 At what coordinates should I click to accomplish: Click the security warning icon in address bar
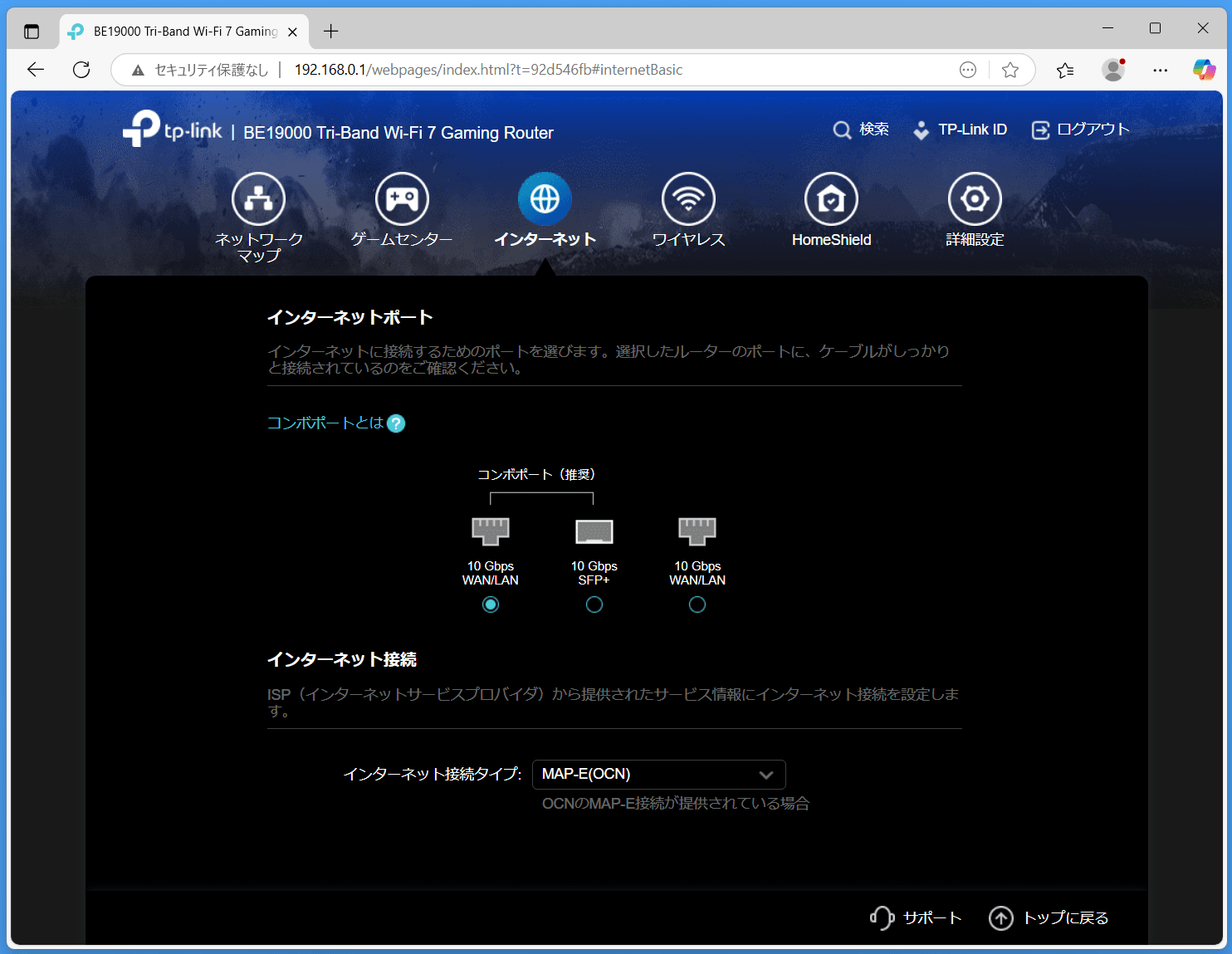[138, 70]
